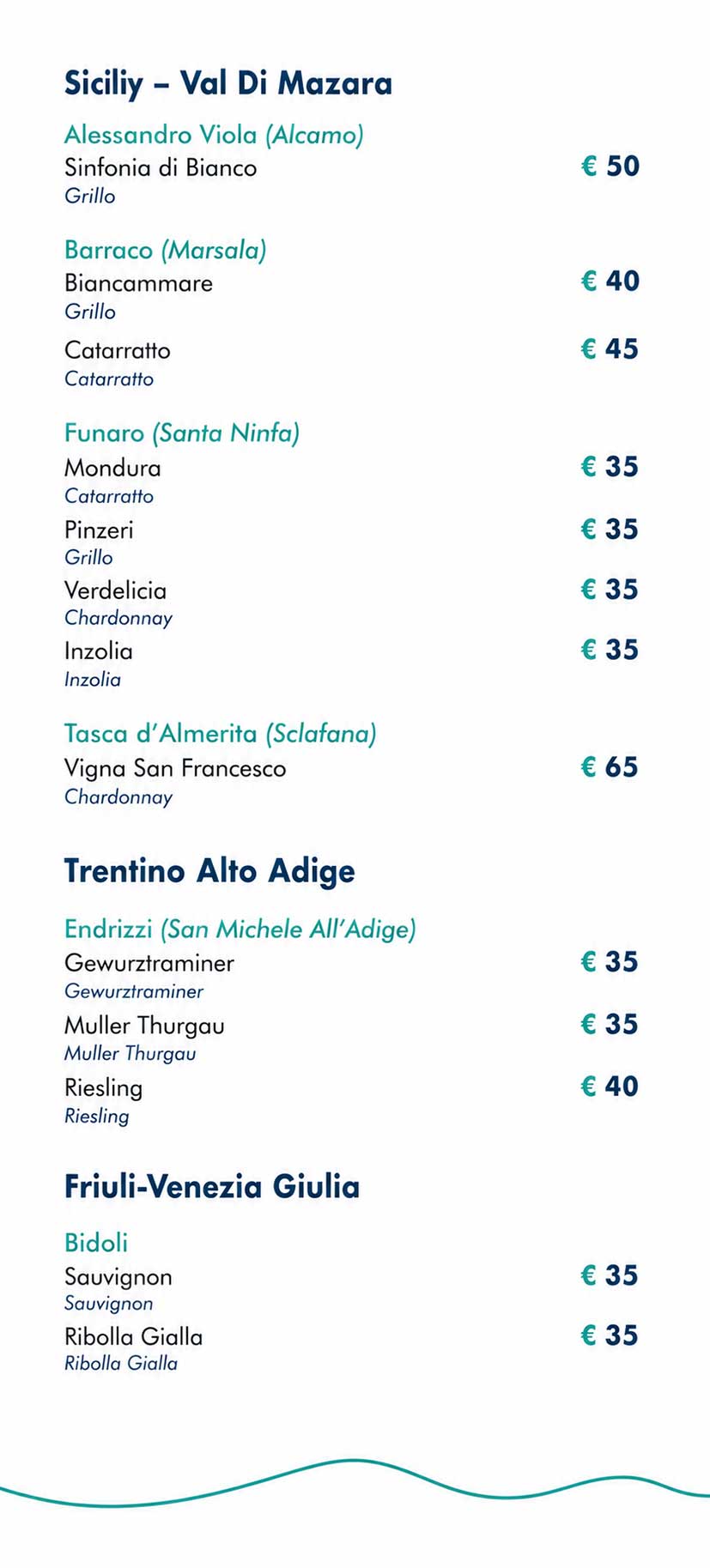Select the Bidoli producer name
The height and width of the screenshot is (1568, 710).
[x=96, y=1243]
